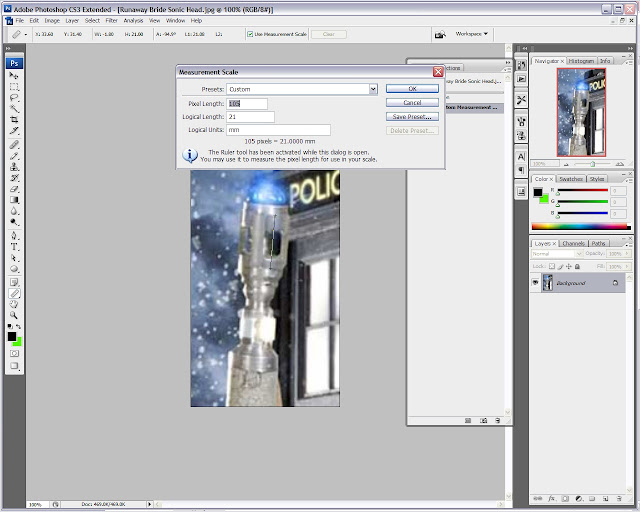The height and width of the screenshot is (512, 640).
Task: Switch to the Channels tab
Action: pyautogui.click(x=573, y=243)
